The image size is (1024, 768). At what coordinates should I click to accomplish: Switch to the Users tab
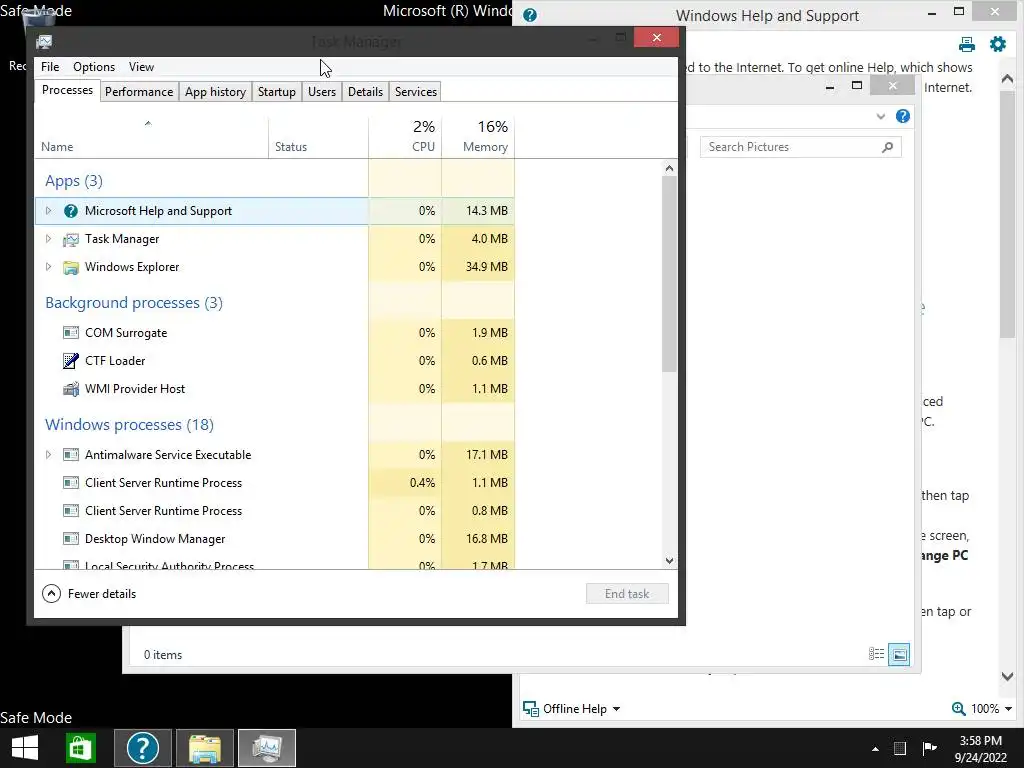click(322, 91)
